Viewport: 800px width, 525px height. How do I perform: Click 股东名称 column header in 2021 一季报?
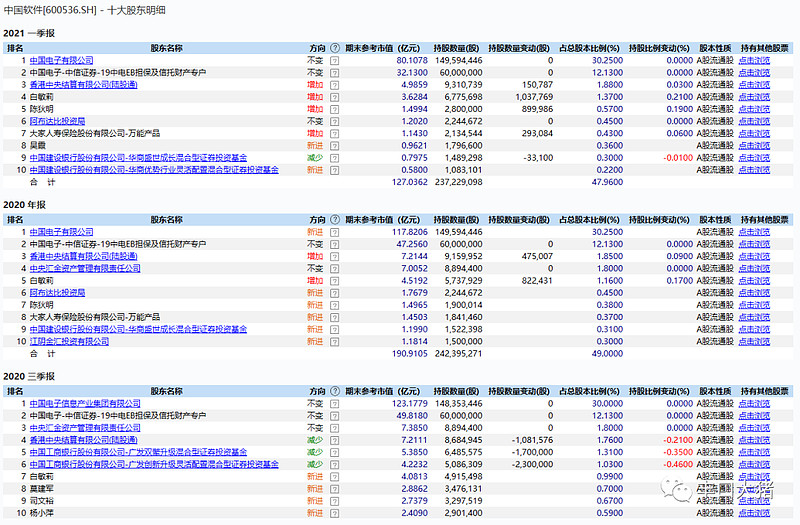point(166,48)
